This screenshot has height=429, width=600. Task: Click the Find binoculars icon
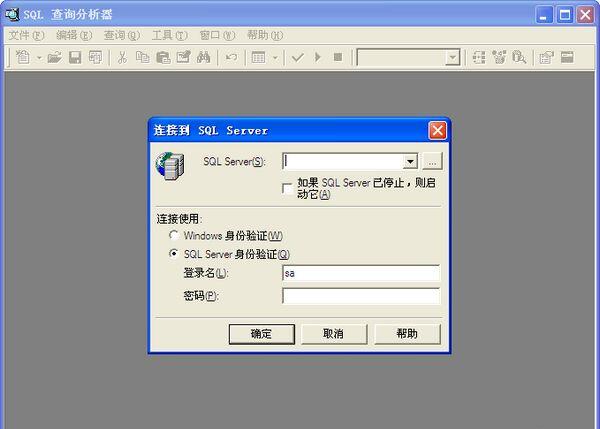tap(204, 58)
